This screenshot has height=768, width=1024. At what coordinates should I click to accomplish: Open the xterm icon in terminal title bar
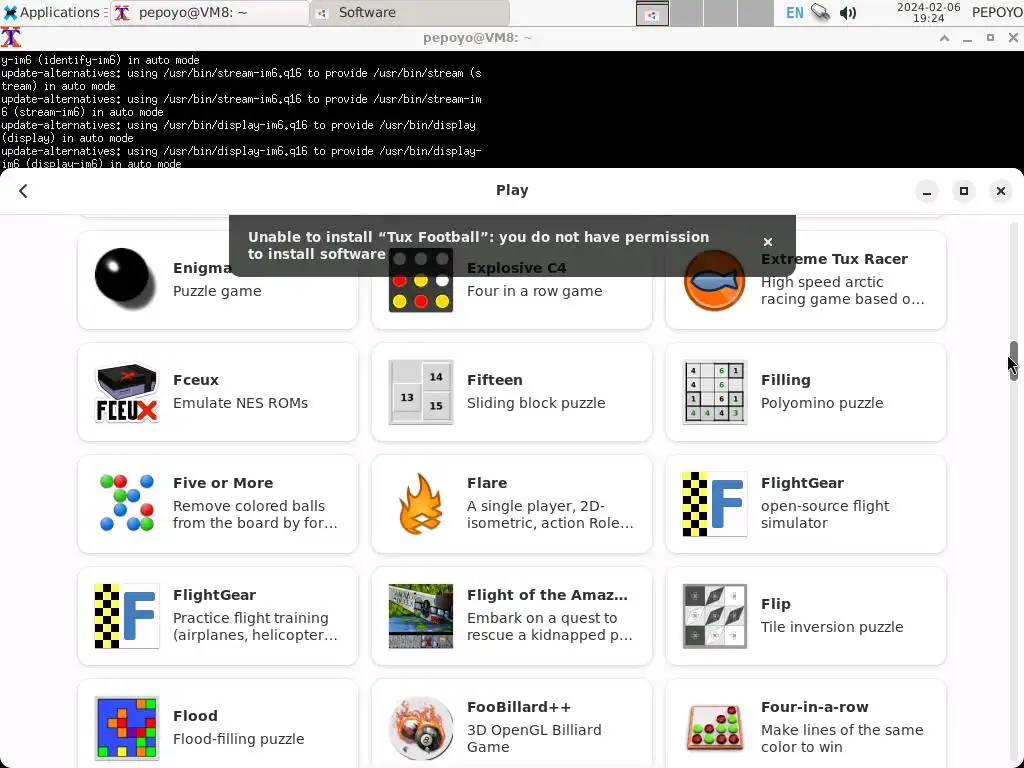tap(10, 38)
